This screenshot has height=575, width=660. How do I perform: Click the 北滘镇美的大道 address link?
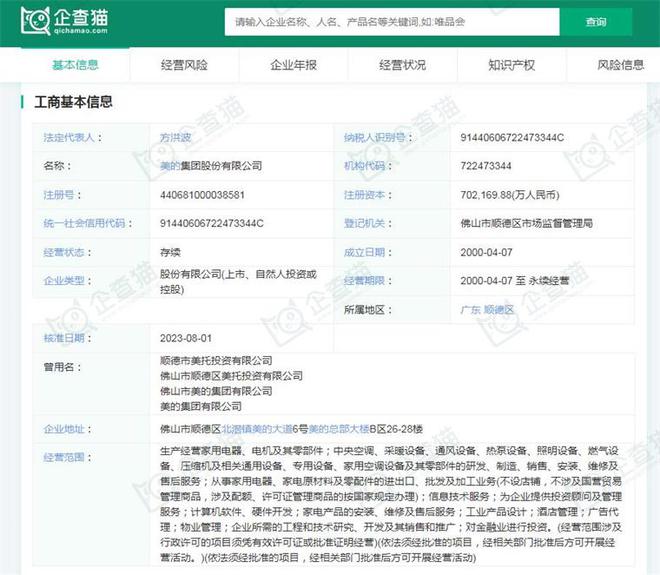(257, 429)
